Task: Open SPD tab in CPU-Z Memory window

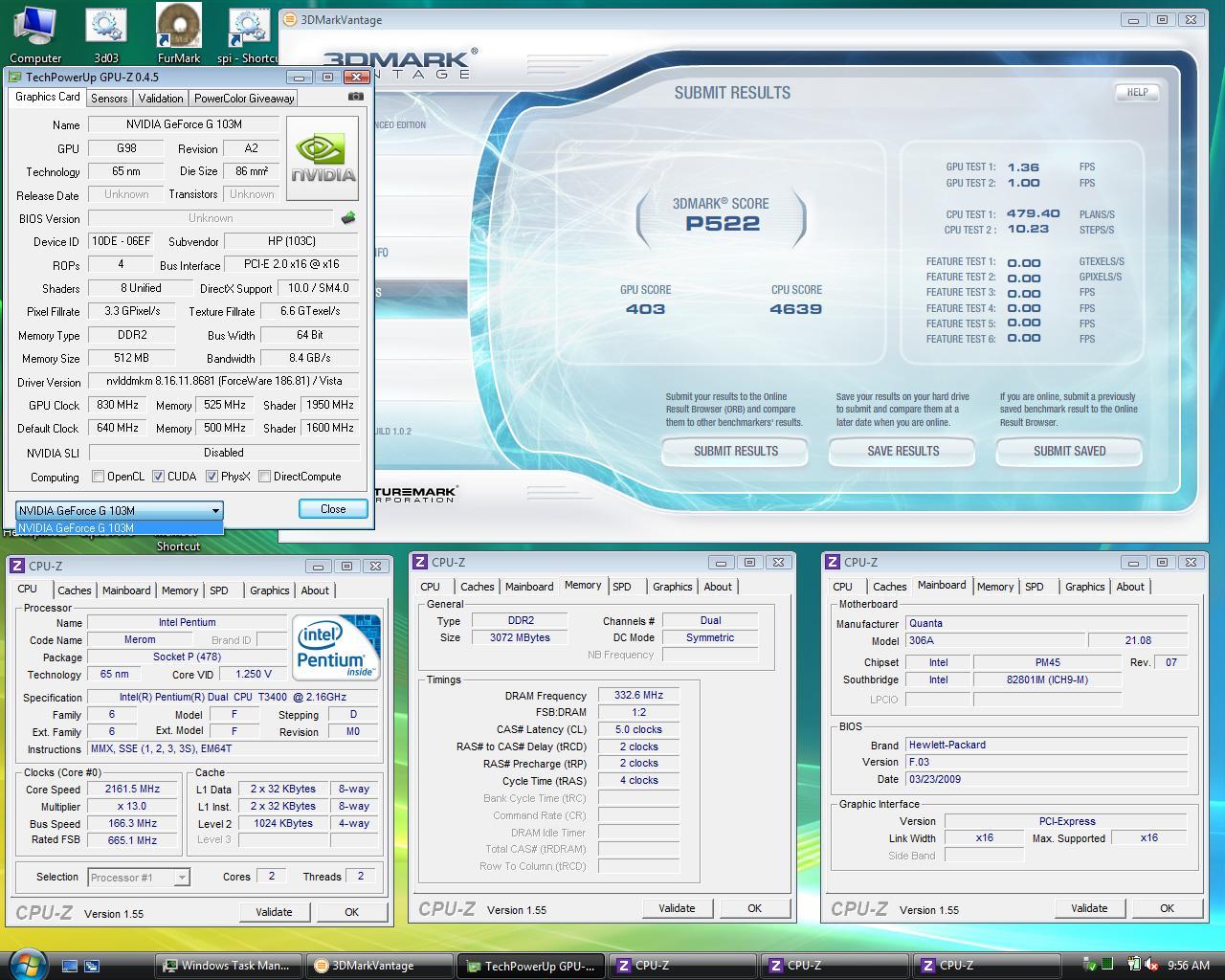Action: pyautogui.click(x=622, y=587)
